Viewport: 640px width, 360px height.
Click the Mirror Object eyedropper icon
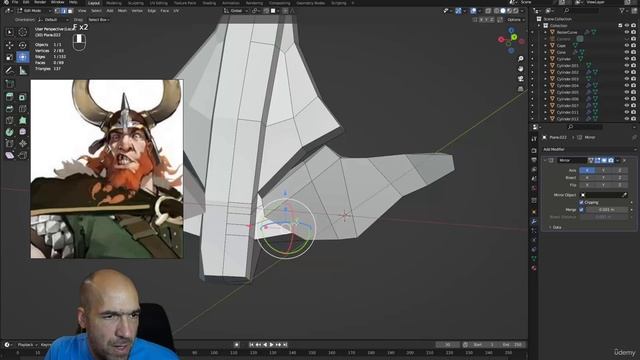click(x=624, y=195)
